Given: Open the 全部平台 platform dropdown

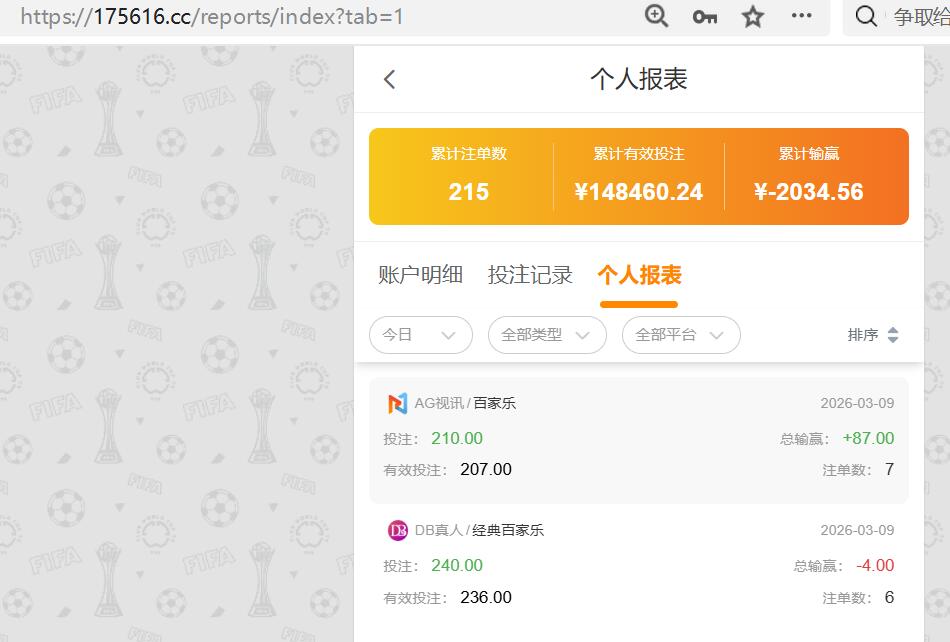Looking at the screenshot, I should coord(680,335).
